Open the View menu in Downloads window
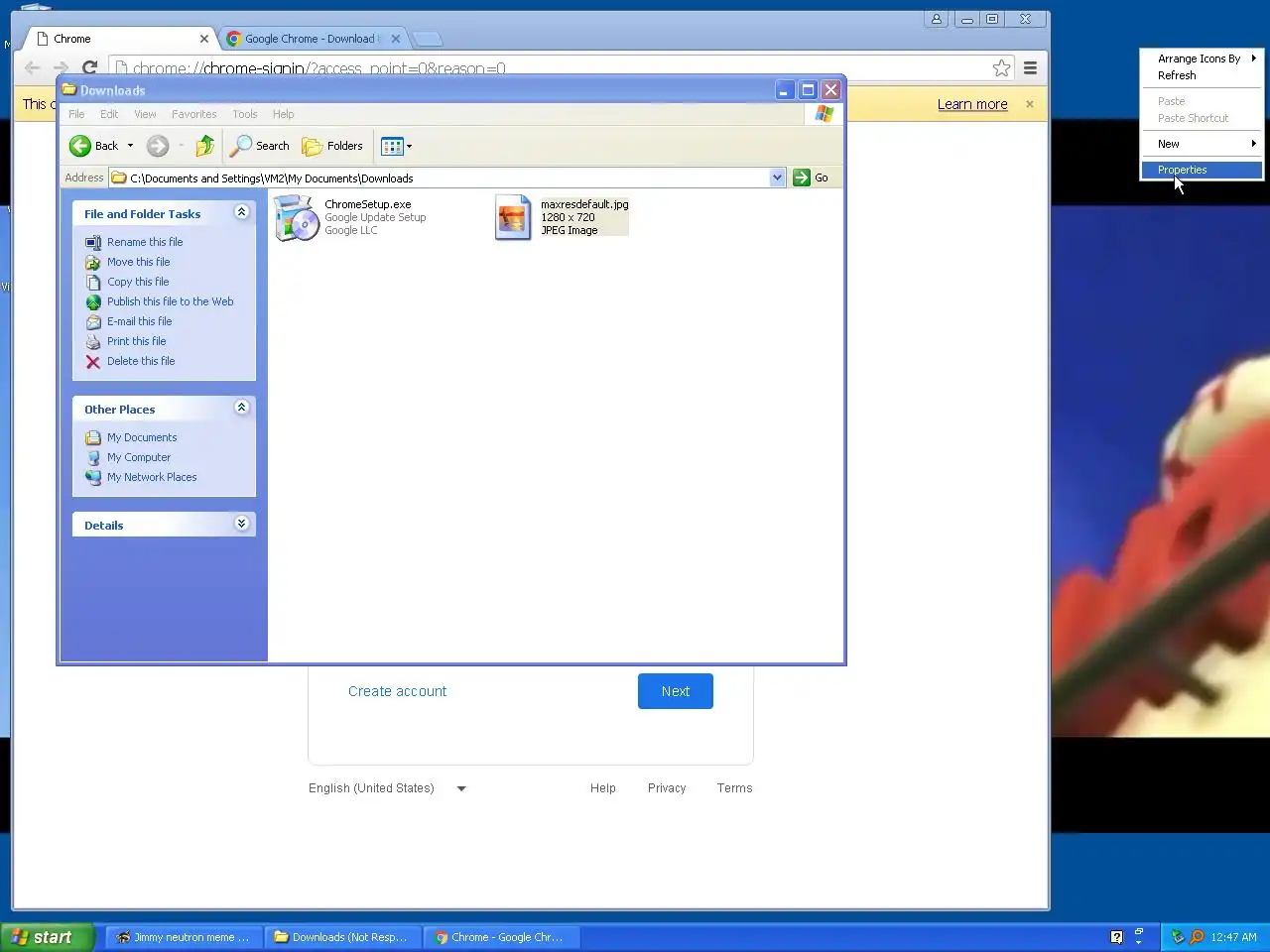1270x952 pixels. tap(145, 114)
